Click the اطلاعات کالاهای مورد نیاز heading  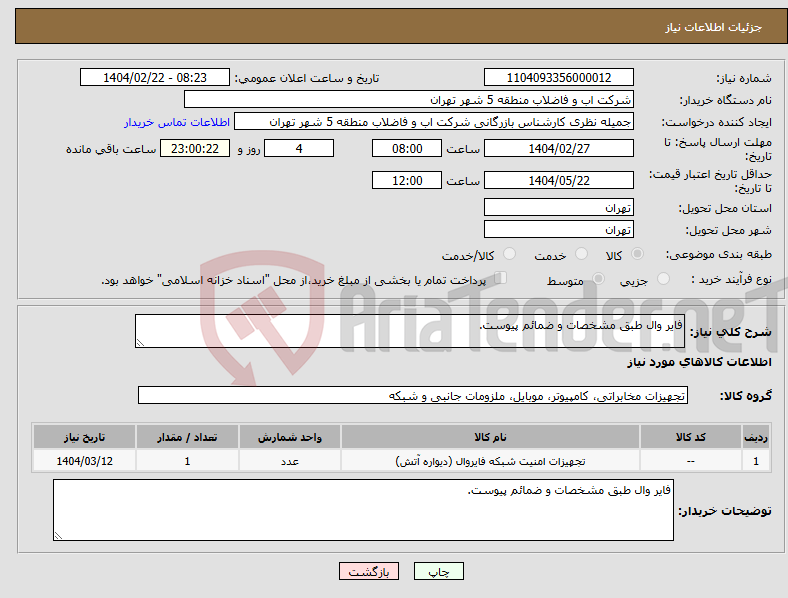(699, 362)
